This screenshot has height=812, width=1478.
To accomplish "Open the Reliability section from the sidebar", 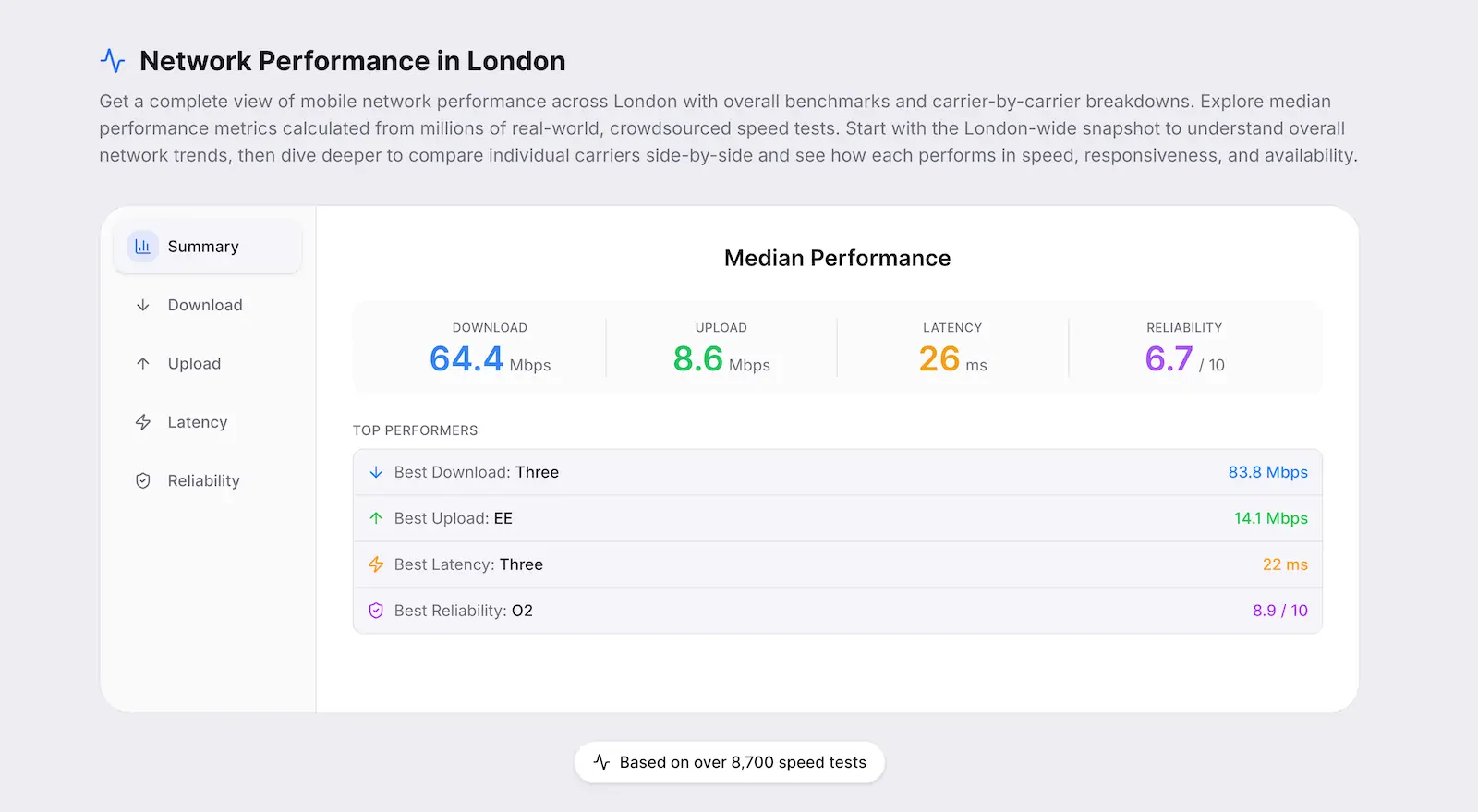I will point(203,480).
